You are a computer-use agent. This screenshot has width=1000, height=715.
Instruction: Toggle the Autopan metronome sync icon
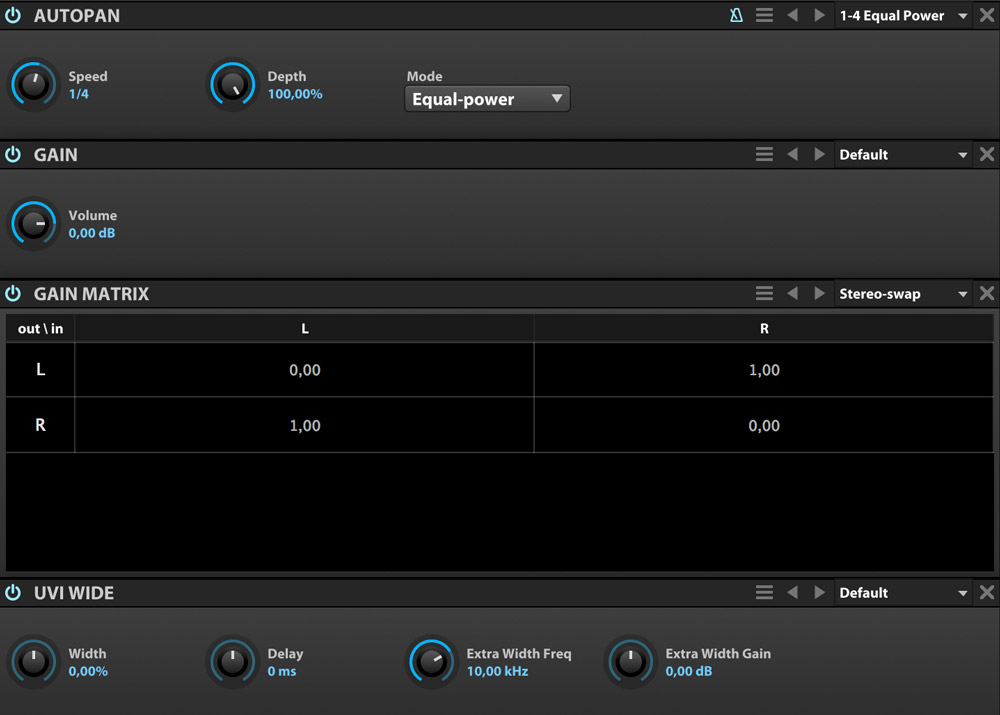click(x=736, y=15)
